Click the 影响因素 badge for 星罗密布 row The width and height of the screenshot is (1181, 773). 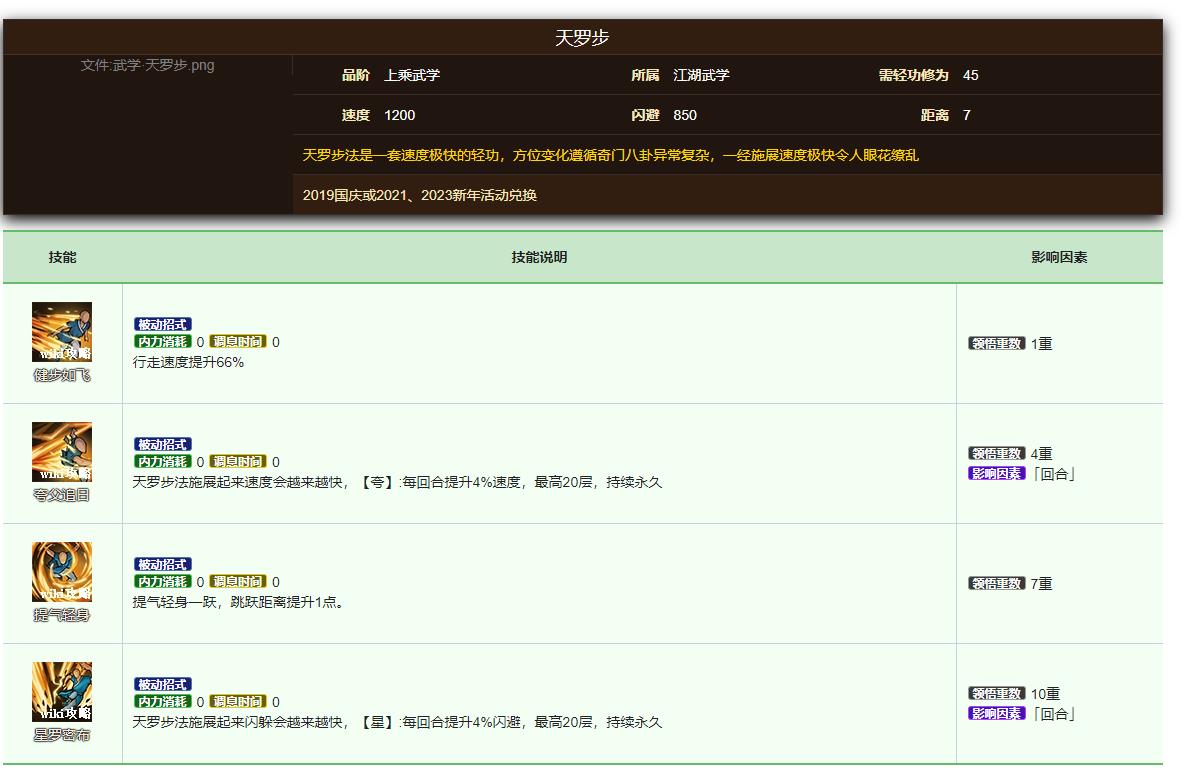tap(996, 715)
